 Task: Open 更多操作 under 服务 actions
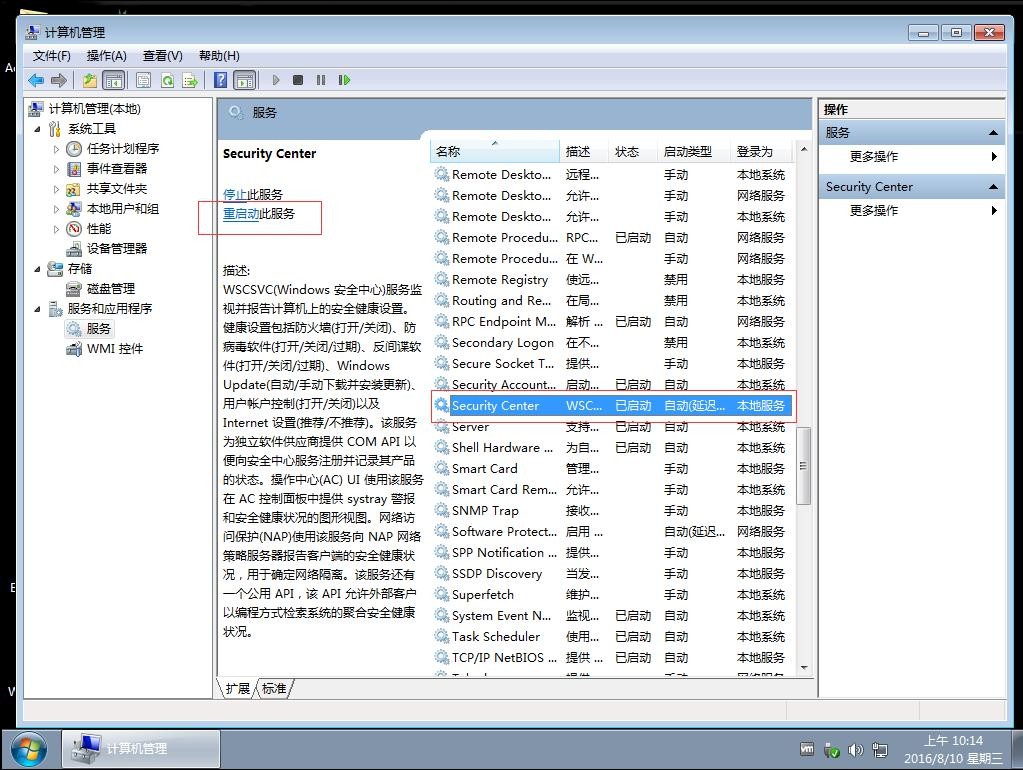pos(874,157)
